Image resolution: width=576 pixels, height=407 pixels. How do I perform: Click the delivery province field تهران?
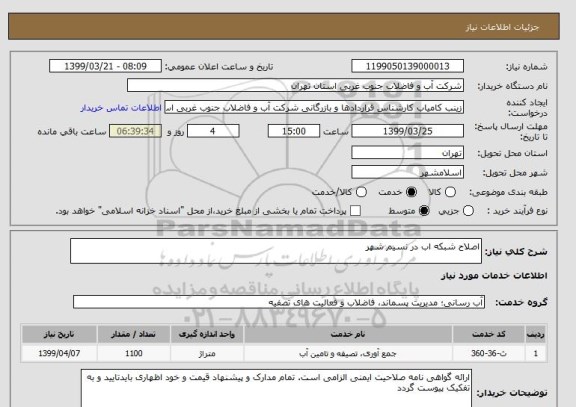pyautogui.click(x=407, y=153)
